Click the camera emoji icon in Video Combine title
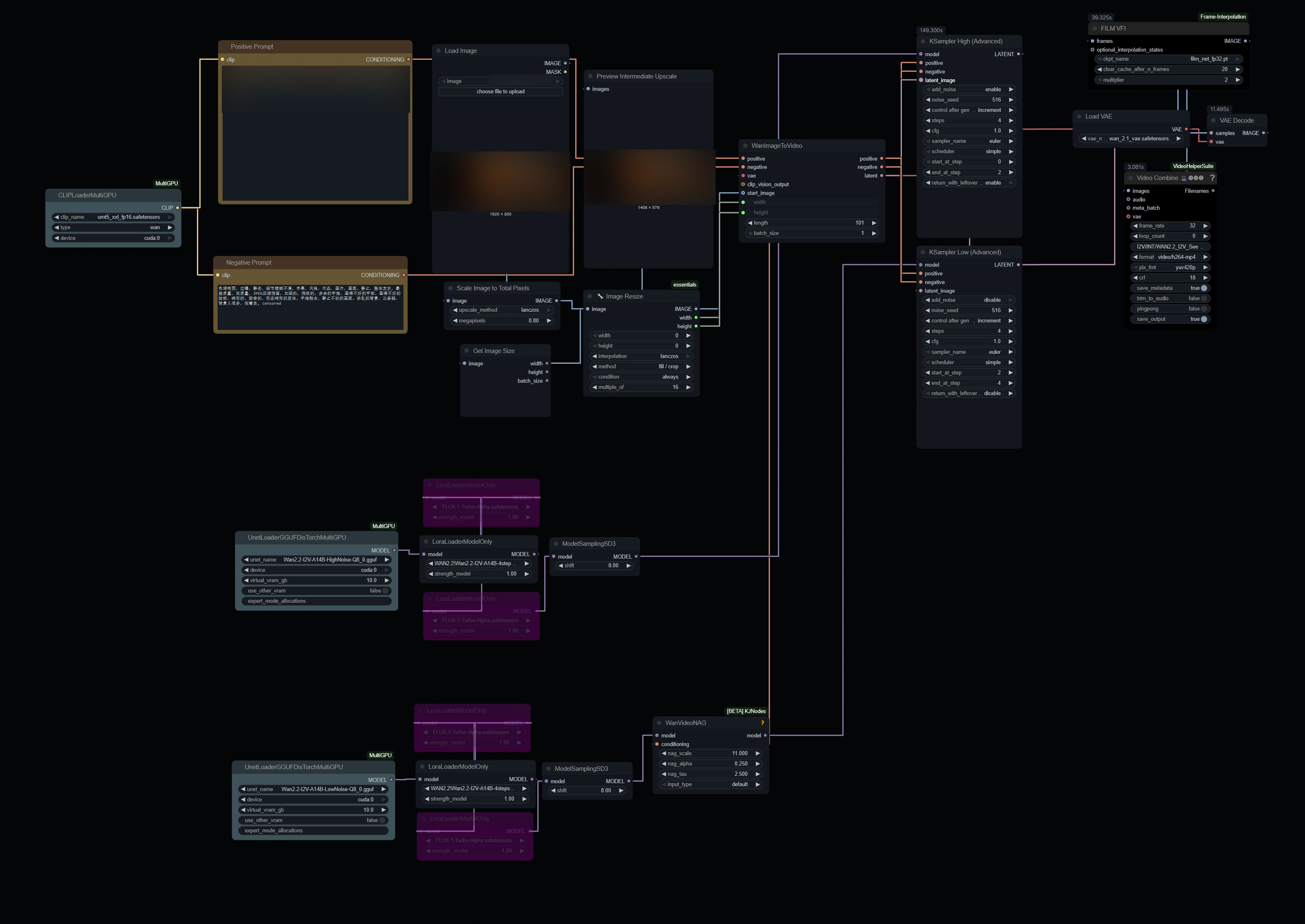Viewport: 1305px width, 924px height. tap(1184, 178)
